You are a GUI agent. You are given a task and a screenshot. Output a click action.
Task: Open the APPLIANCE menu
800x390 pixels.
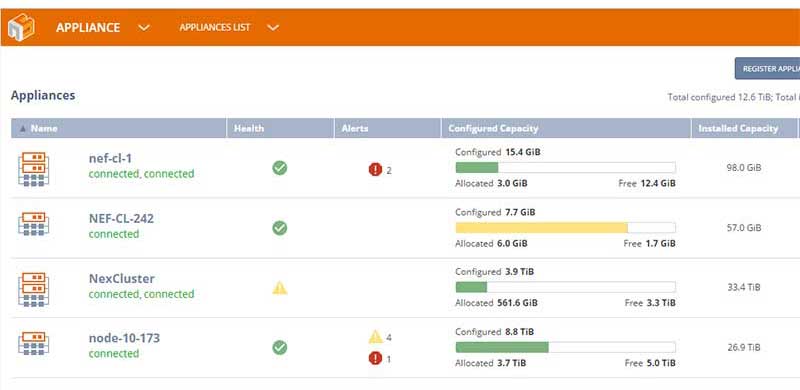point(88,28)
